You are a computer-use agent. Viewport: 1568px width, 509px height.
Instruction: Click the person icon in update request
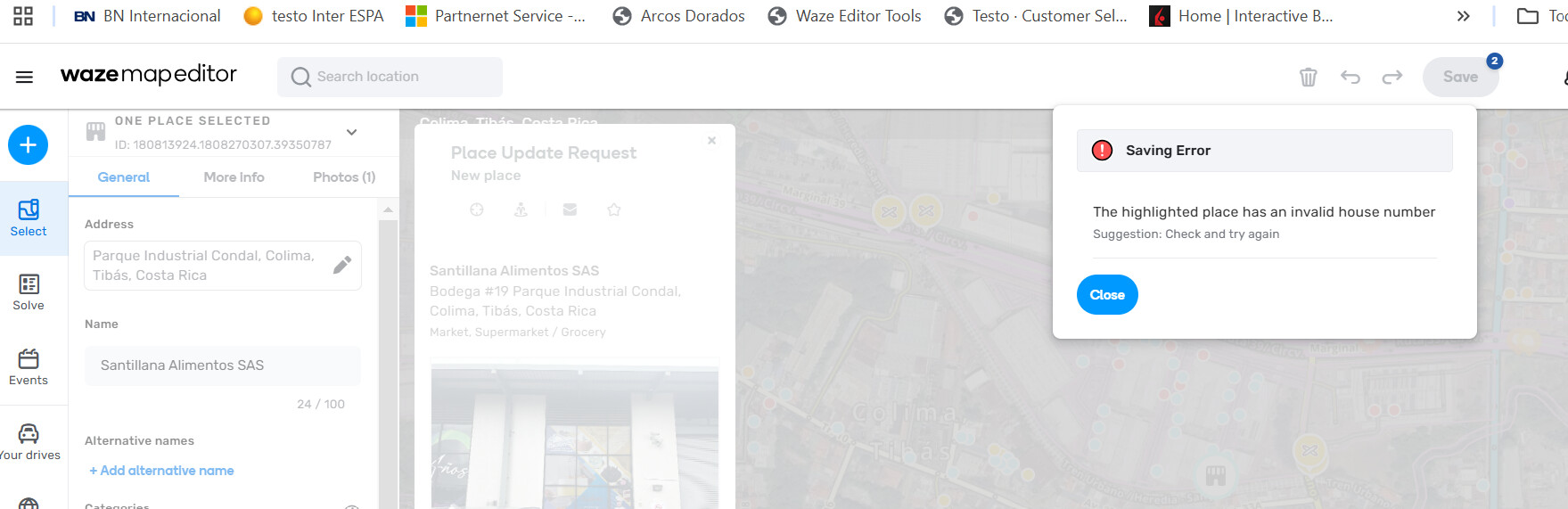(521, 209)
